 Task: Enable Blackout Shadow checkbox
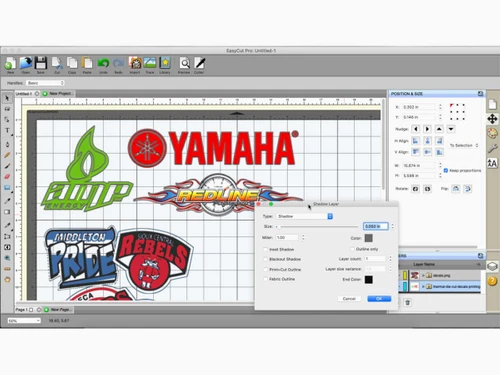click(x=266, y=259)
